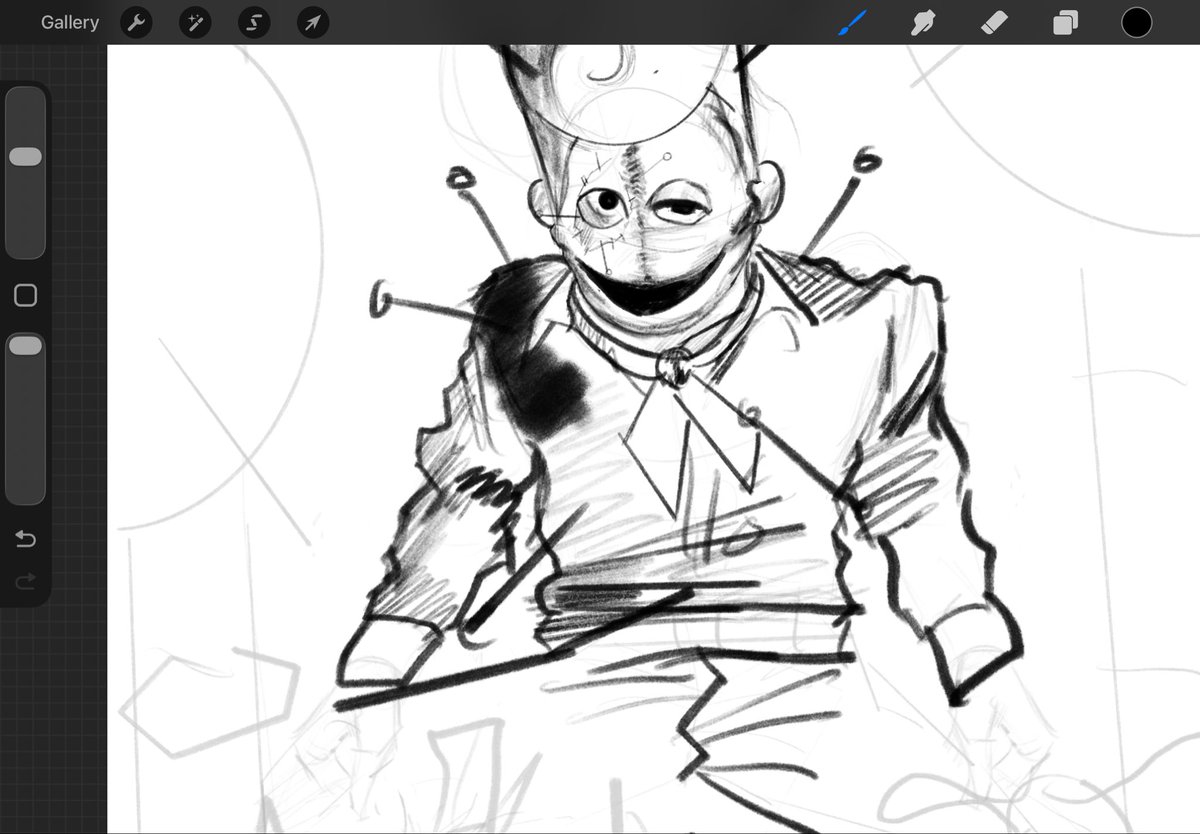1200x834 pixels.
Task: Open the Gallery view
Action: point(70,22)
